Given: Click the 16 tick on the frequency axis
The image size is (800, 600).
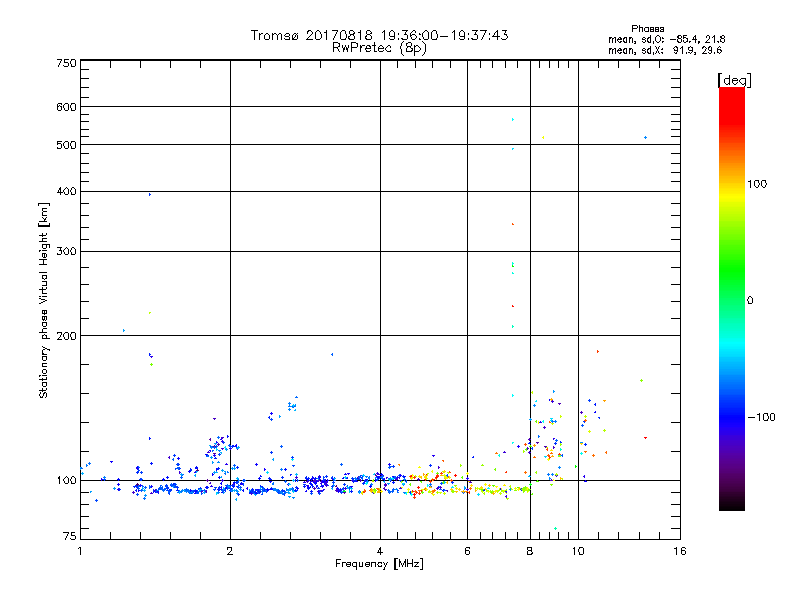Looking at the screenshot, I should coord(679,551).
